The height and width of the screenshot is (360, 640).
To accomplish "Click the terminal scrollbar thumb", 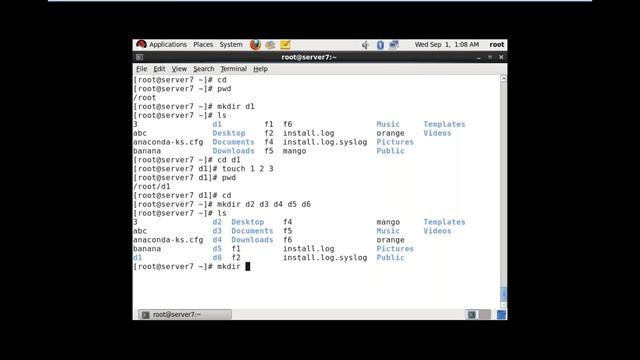I will click(504, 294).
